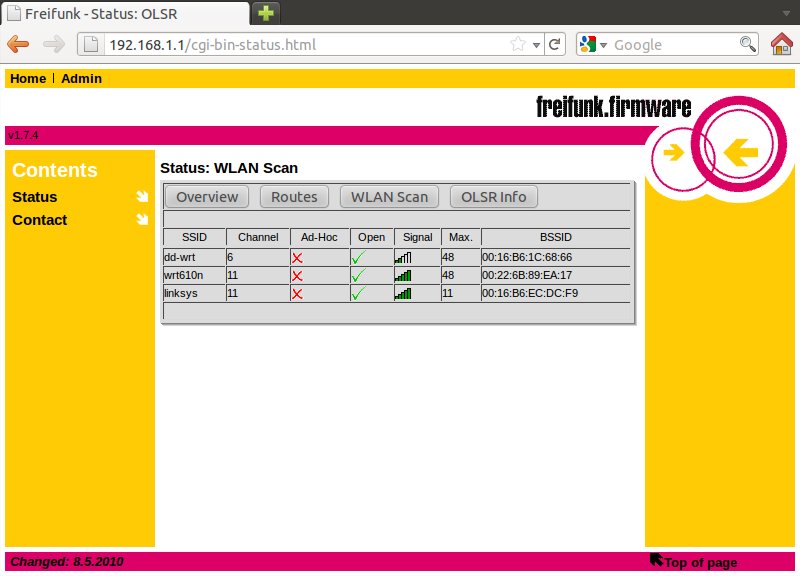Click the arrow icon next to Contact
The height and width of the screenshot is (576, 800).
[142, 220]
